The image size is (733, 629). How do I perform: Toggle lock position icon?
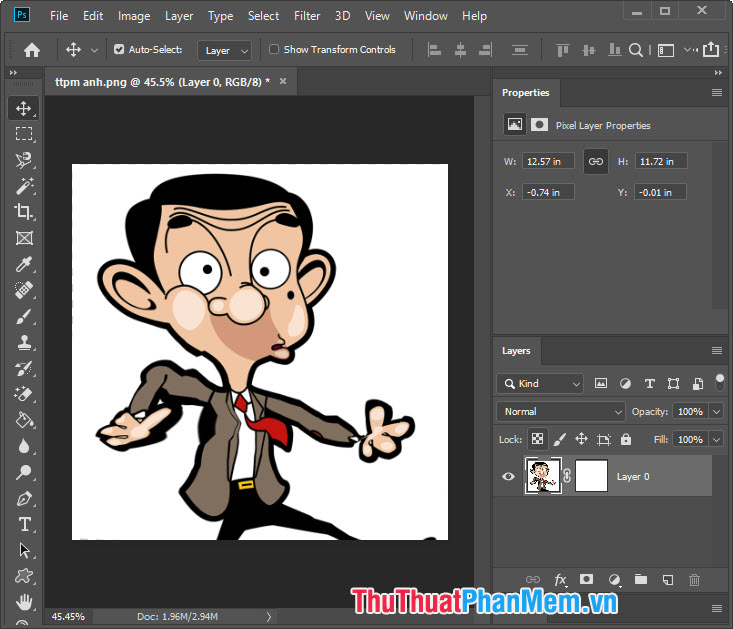[582, 439]
